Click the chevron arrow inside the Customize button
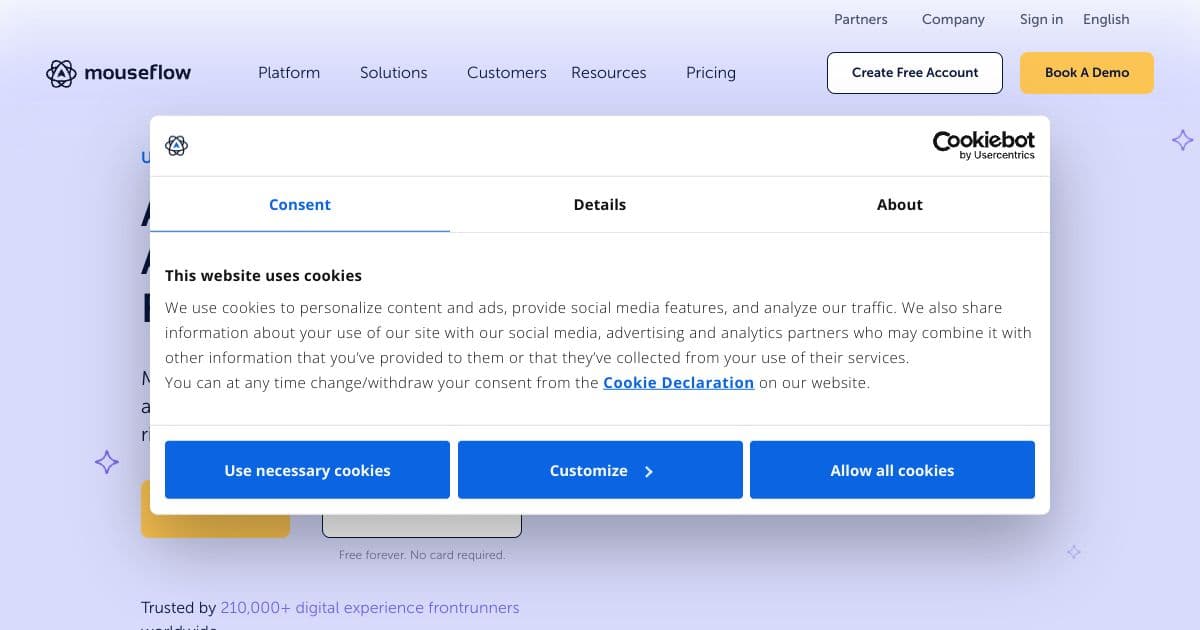The image size is (1200, 630). (648, 470)
